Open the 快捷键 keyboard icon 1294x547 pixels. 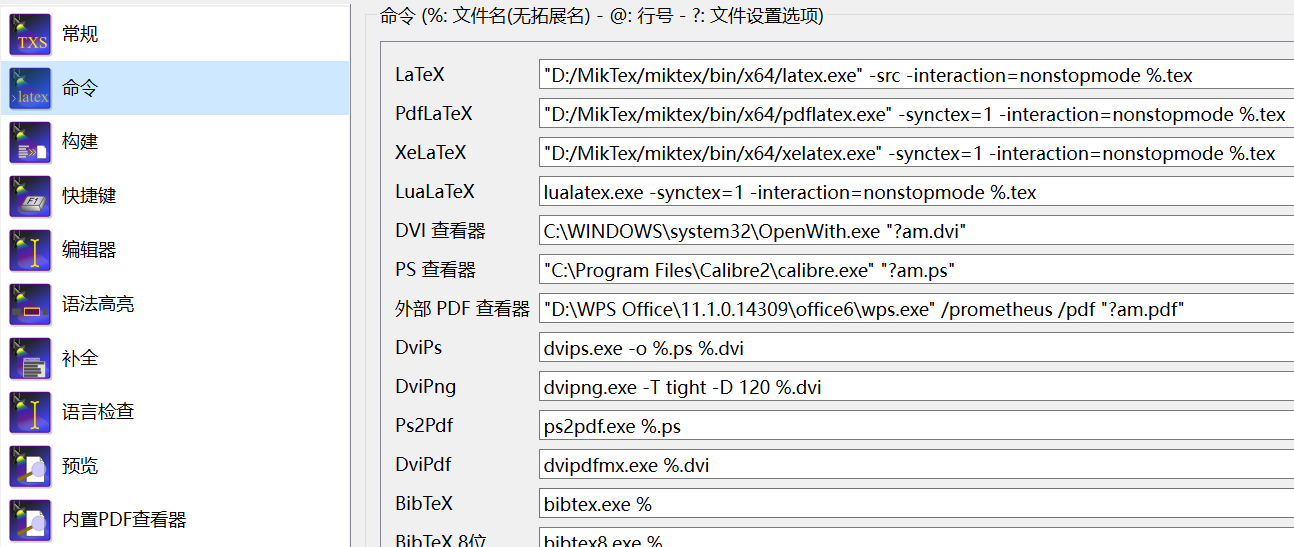point(30,196)
